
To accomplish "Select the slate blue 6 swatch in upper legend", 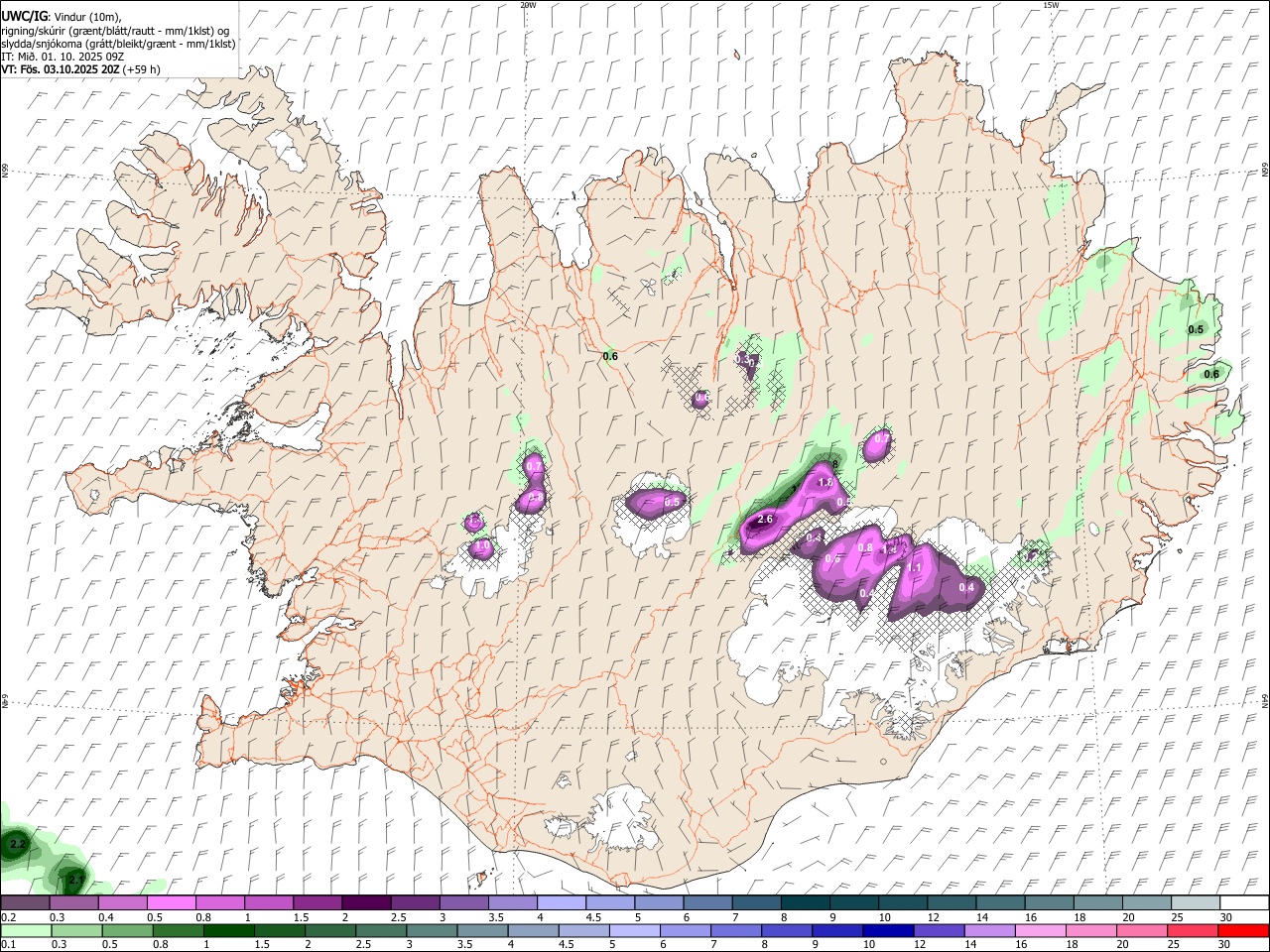I will [707, 902].
